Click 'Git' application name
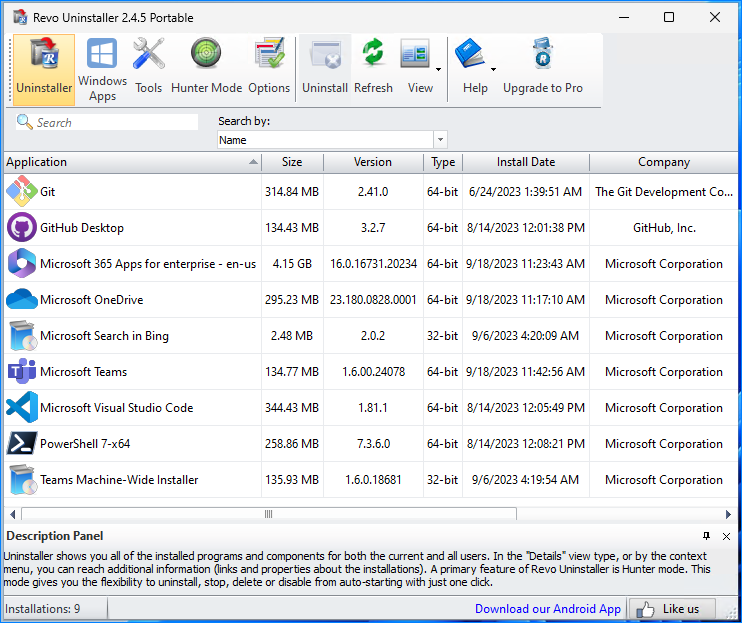Viewport: 742px width, 623px height. 47,192
